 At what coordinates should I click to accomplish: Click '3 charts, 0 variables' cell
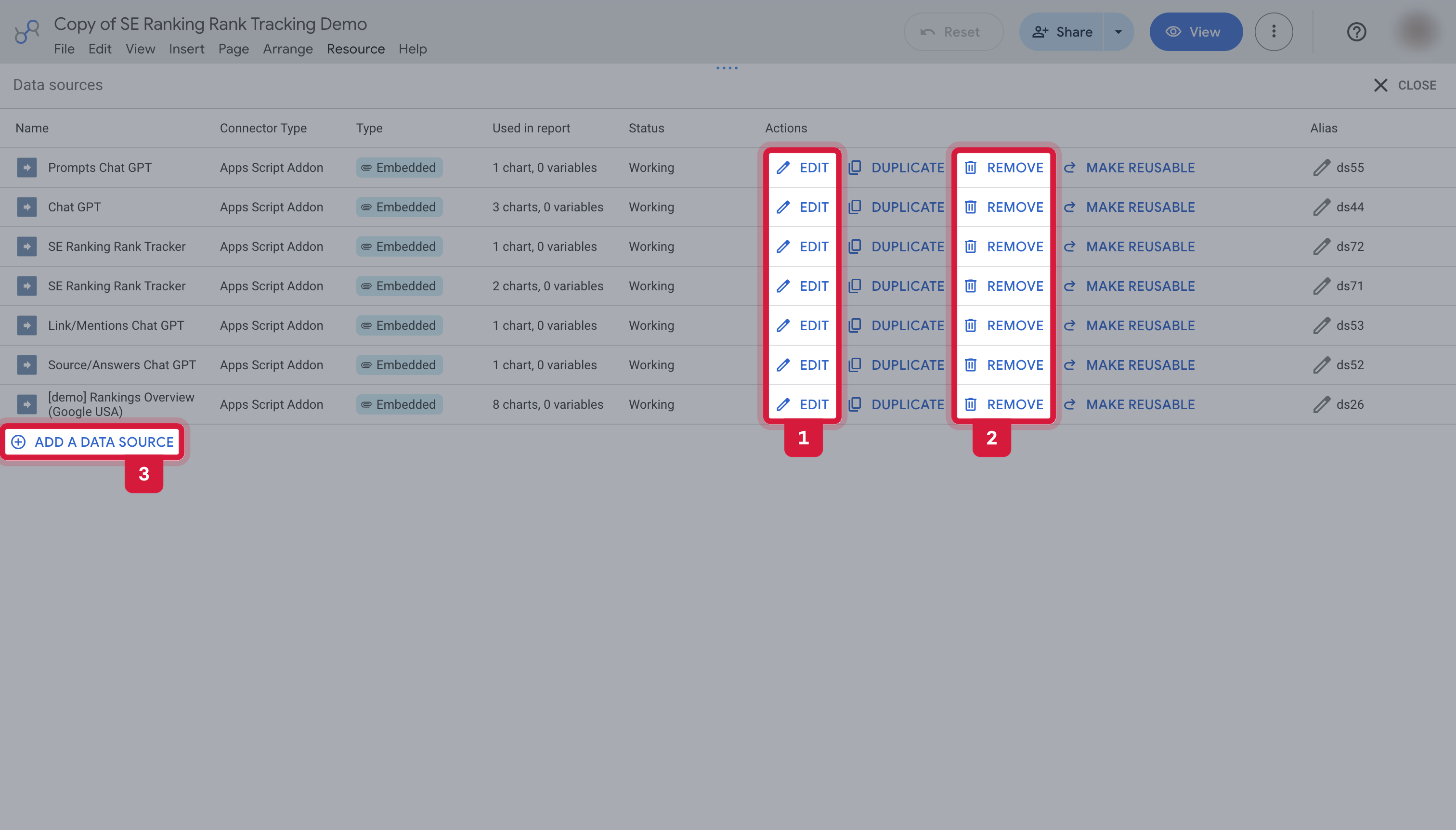[548, 207]
